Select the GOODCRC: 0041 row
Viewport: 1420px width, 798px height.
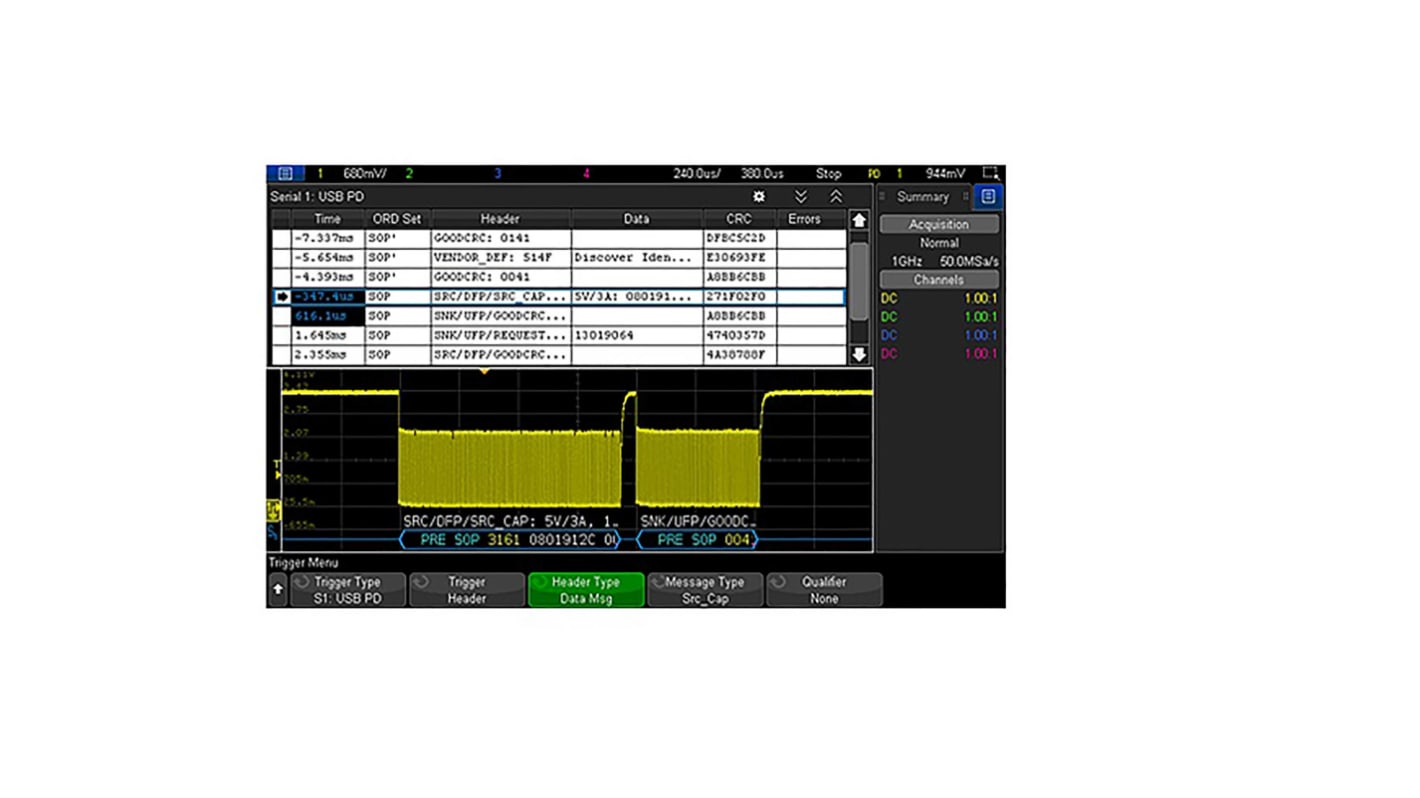[x=559, y=277]
